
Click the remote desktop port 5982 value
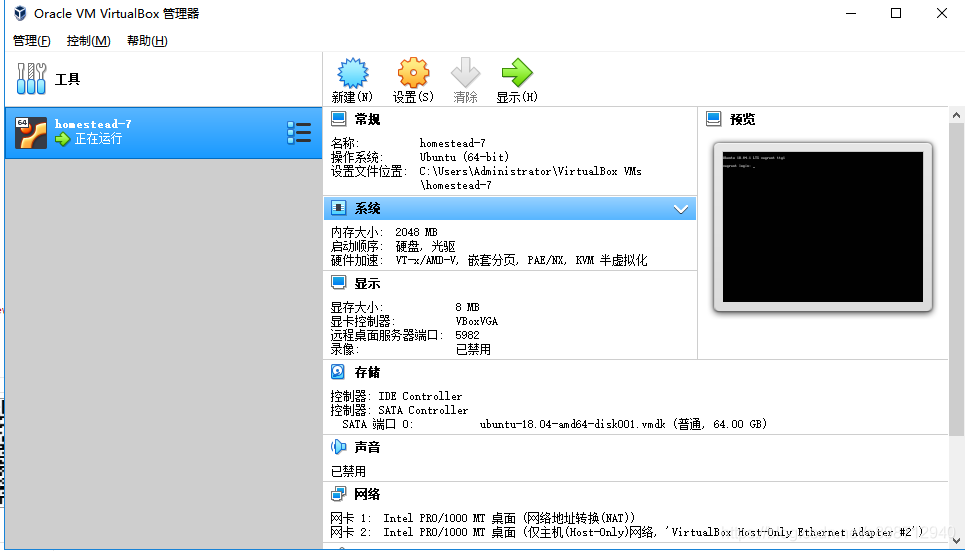click(467, 335)
